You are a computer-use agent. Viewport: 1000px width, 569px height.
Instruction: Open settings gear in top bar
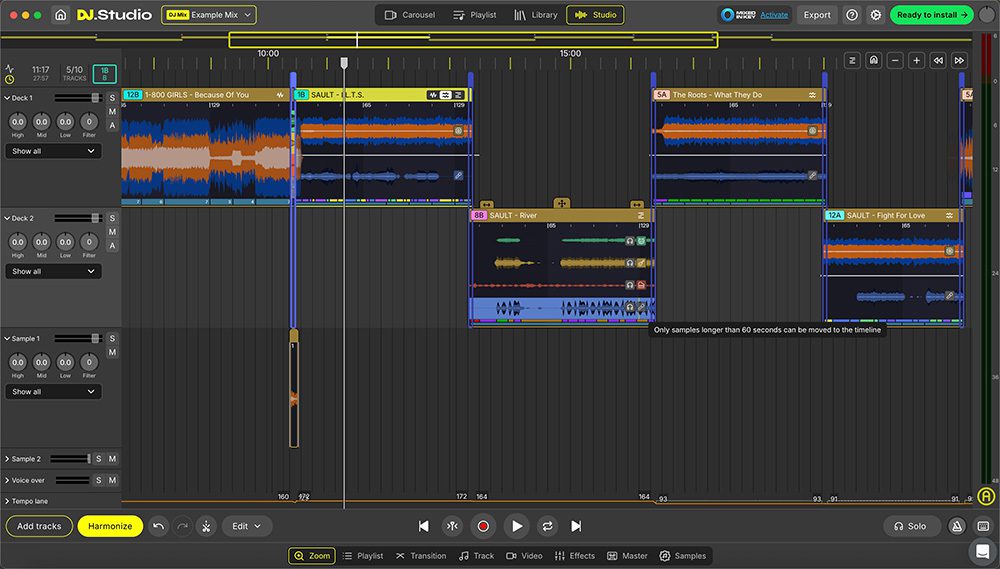pyautogui.click(x=876, y=15)
